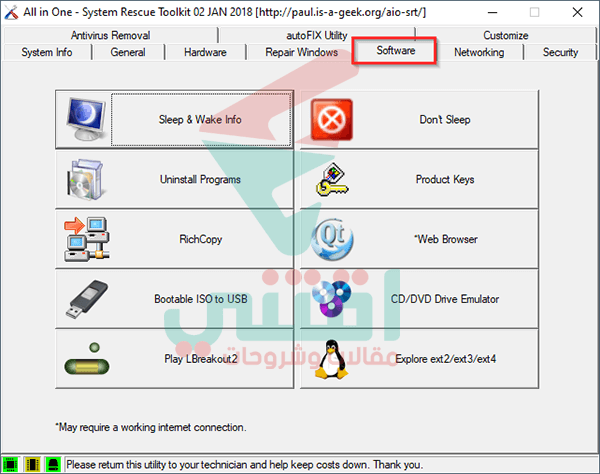Open Explore ext2/ext3/ext4
Viewport: 600px width, 474px height.
419,359
